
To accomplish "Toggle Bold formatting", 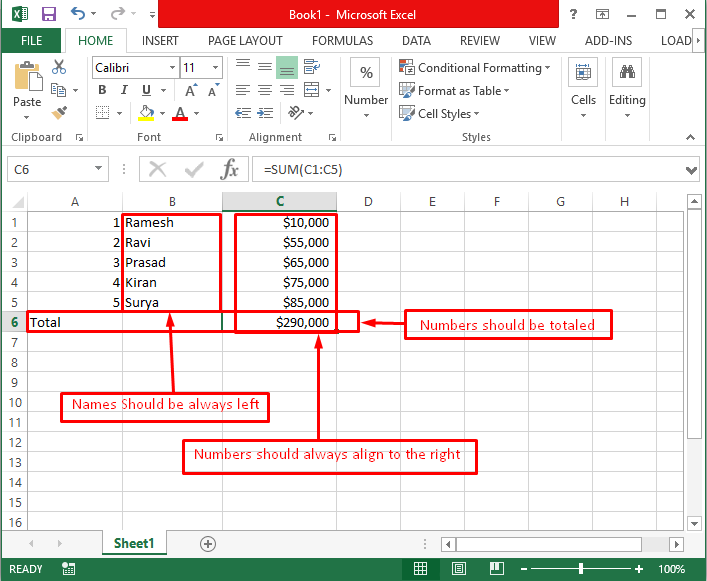I will 102,90.
